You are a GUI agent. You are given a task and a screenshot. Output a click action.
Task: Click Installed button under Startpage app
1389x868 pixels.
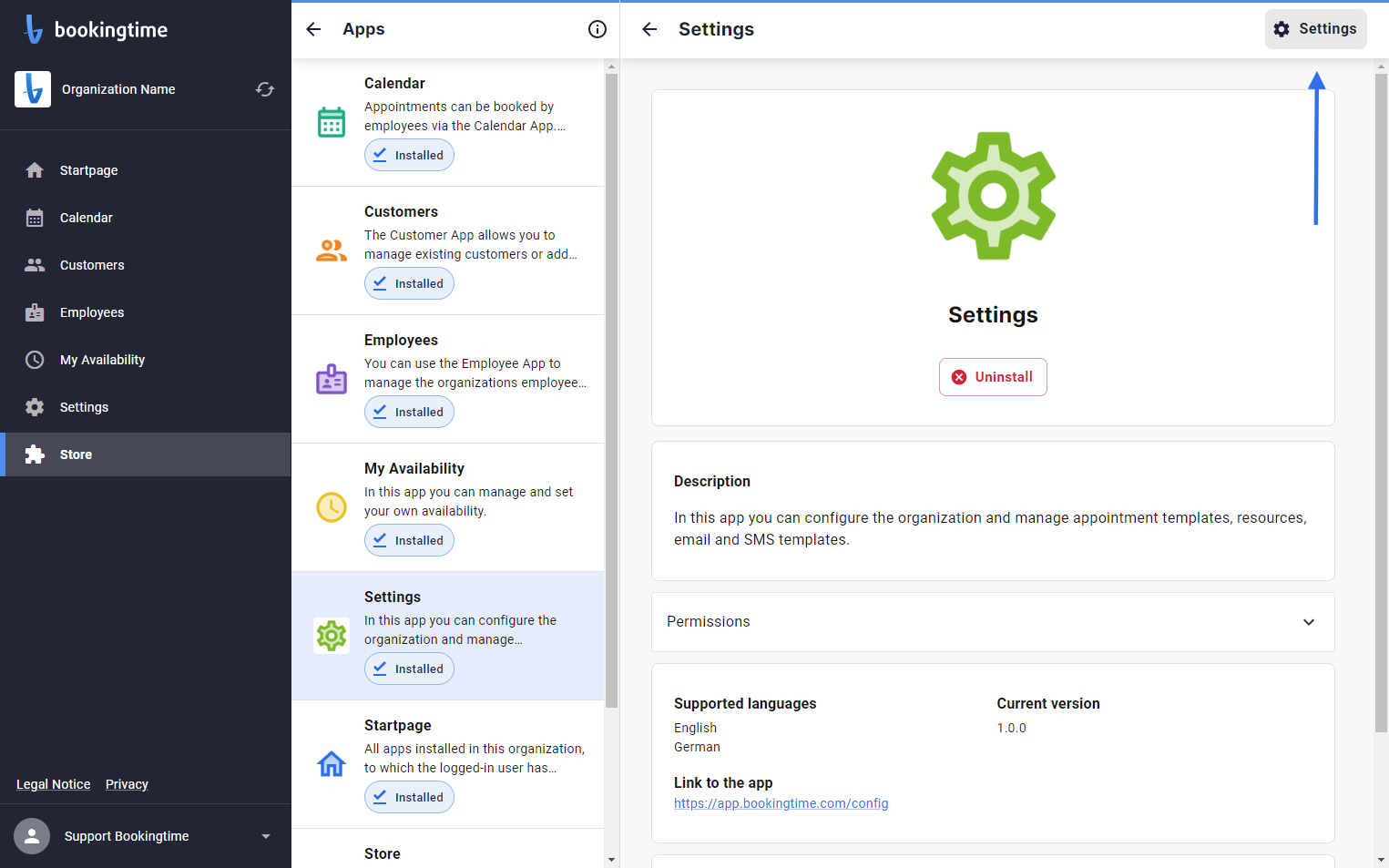pos(409,797)
